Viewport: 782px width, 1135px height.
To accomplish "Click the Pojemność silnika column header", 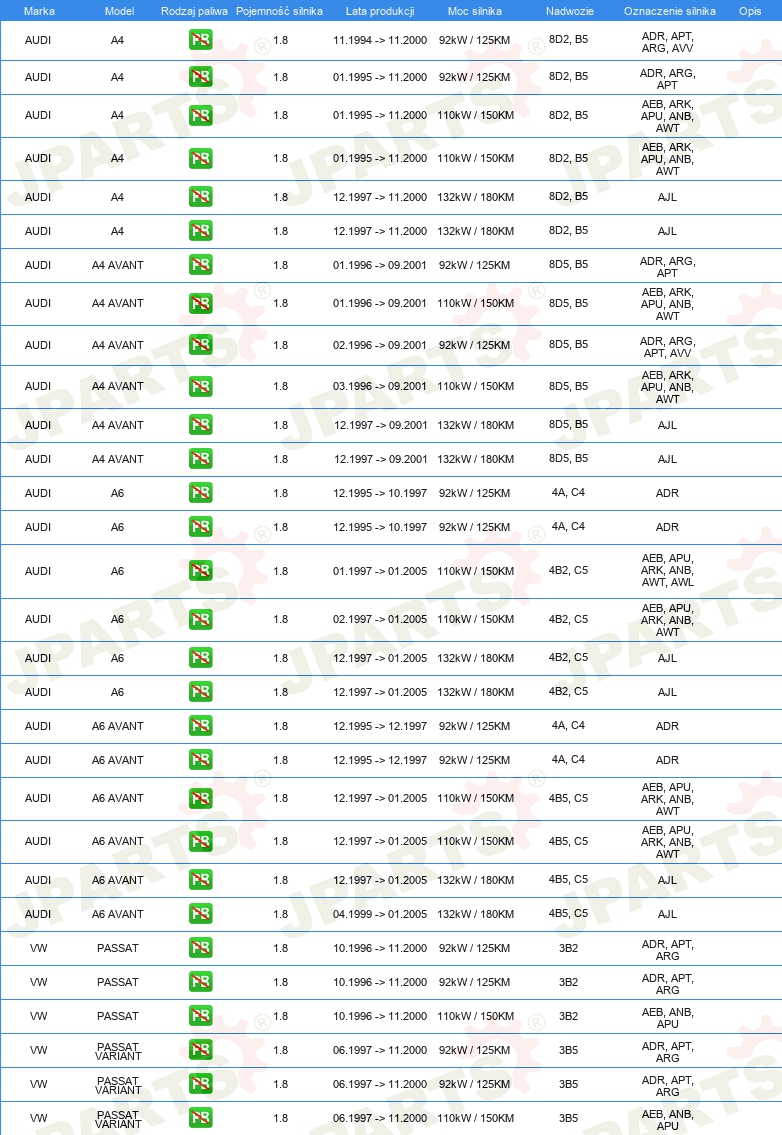I will 279,11.
